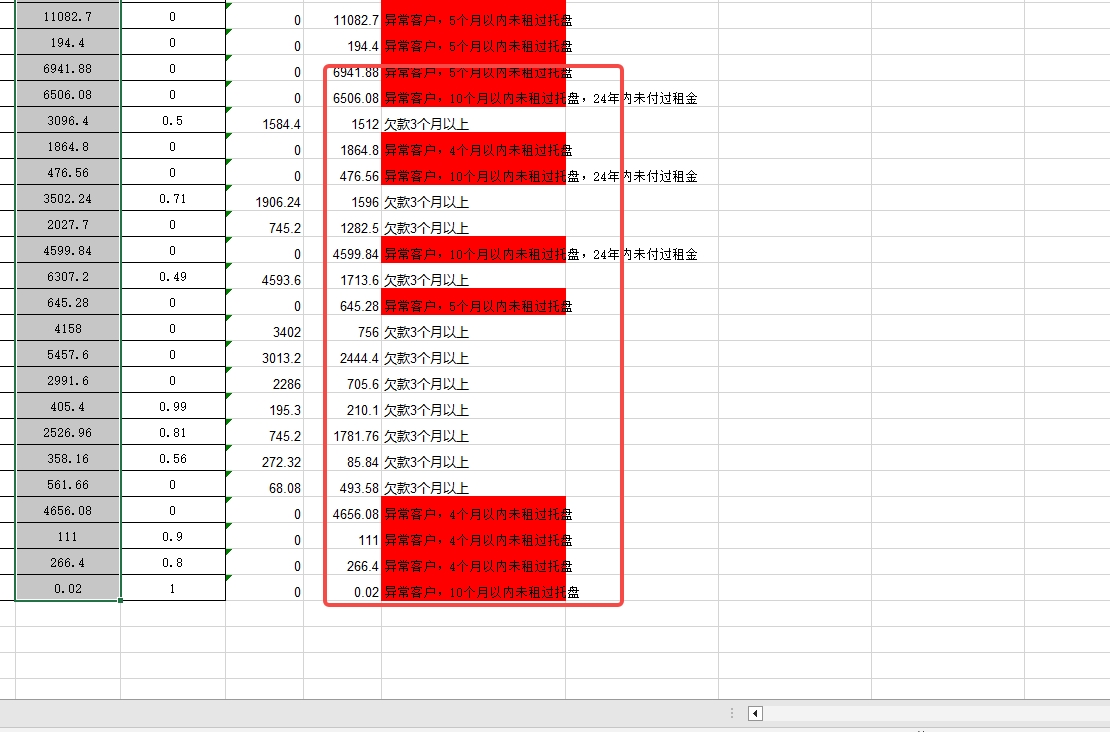Click red 异常客户 remark in 1864.8 row
Image resolution: width=1110 pixels, height=732 pixels.
tap(474, 147)
